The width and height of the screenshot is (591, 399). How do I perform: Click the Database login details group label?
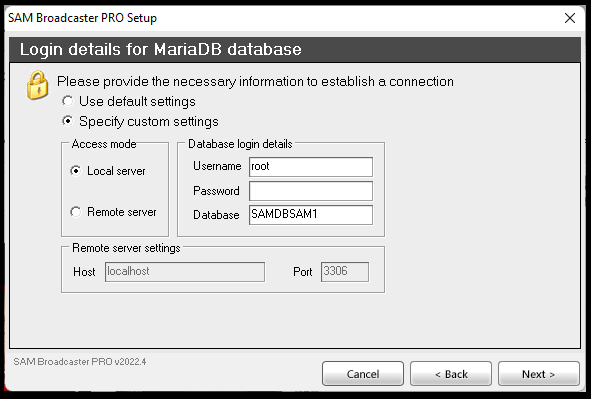240,144
